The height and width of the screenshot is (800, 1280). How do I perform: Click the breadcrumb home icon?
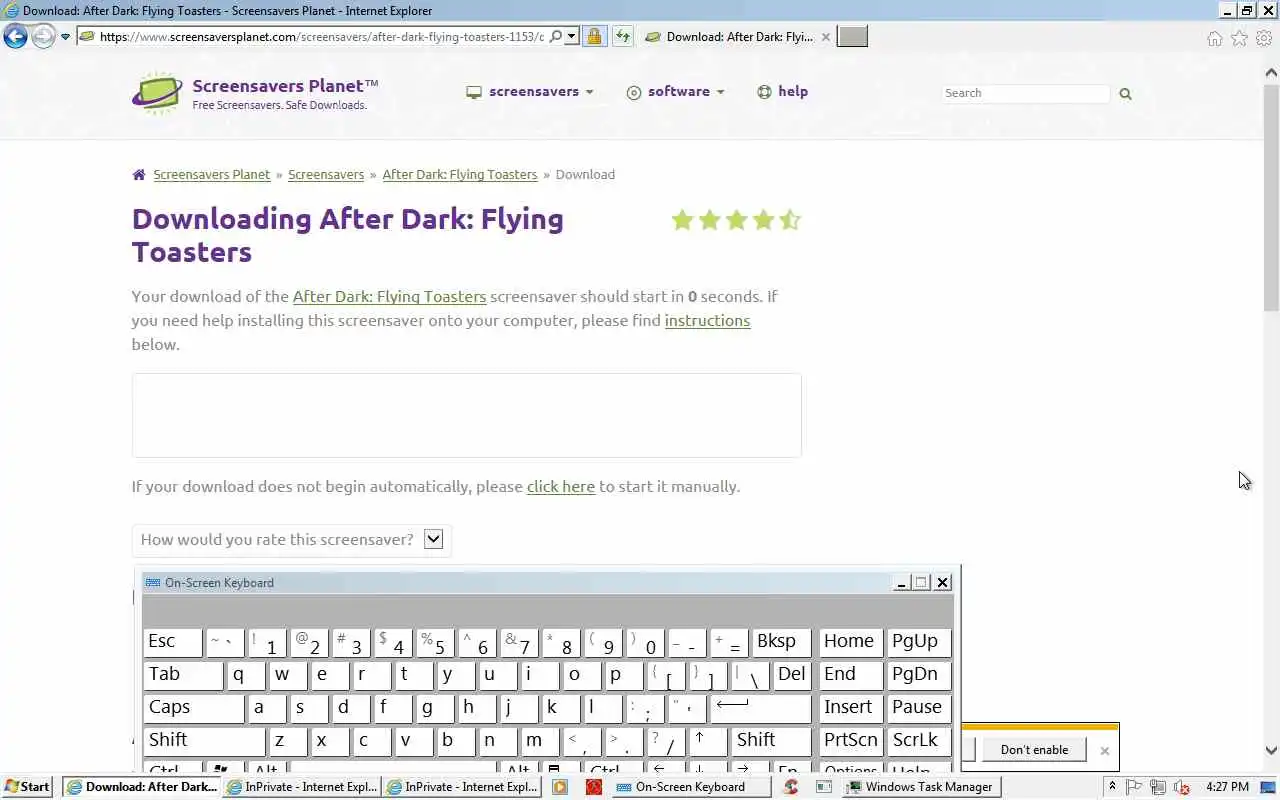(139, 174)
